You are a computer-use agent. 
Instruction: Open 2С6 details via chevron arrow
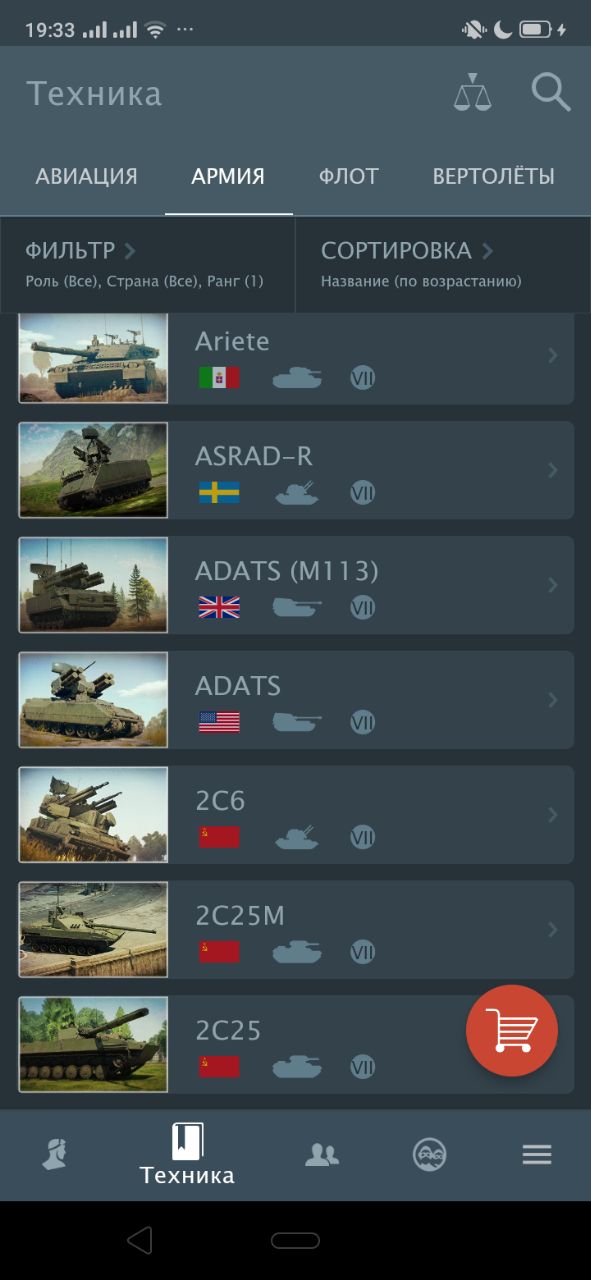[x=553, y=815]
